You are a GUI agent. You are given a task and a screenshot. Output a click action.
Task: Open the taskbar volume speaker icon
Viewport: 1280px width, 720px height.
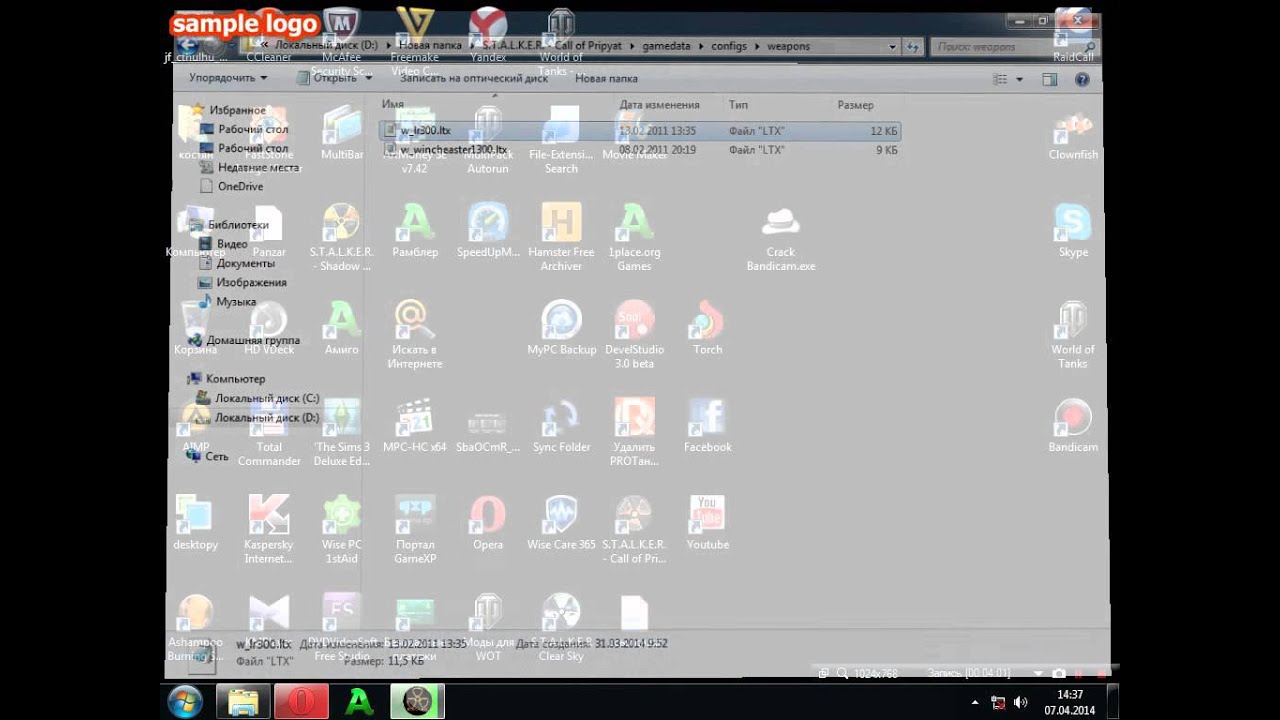click(x=1021, y=702)
